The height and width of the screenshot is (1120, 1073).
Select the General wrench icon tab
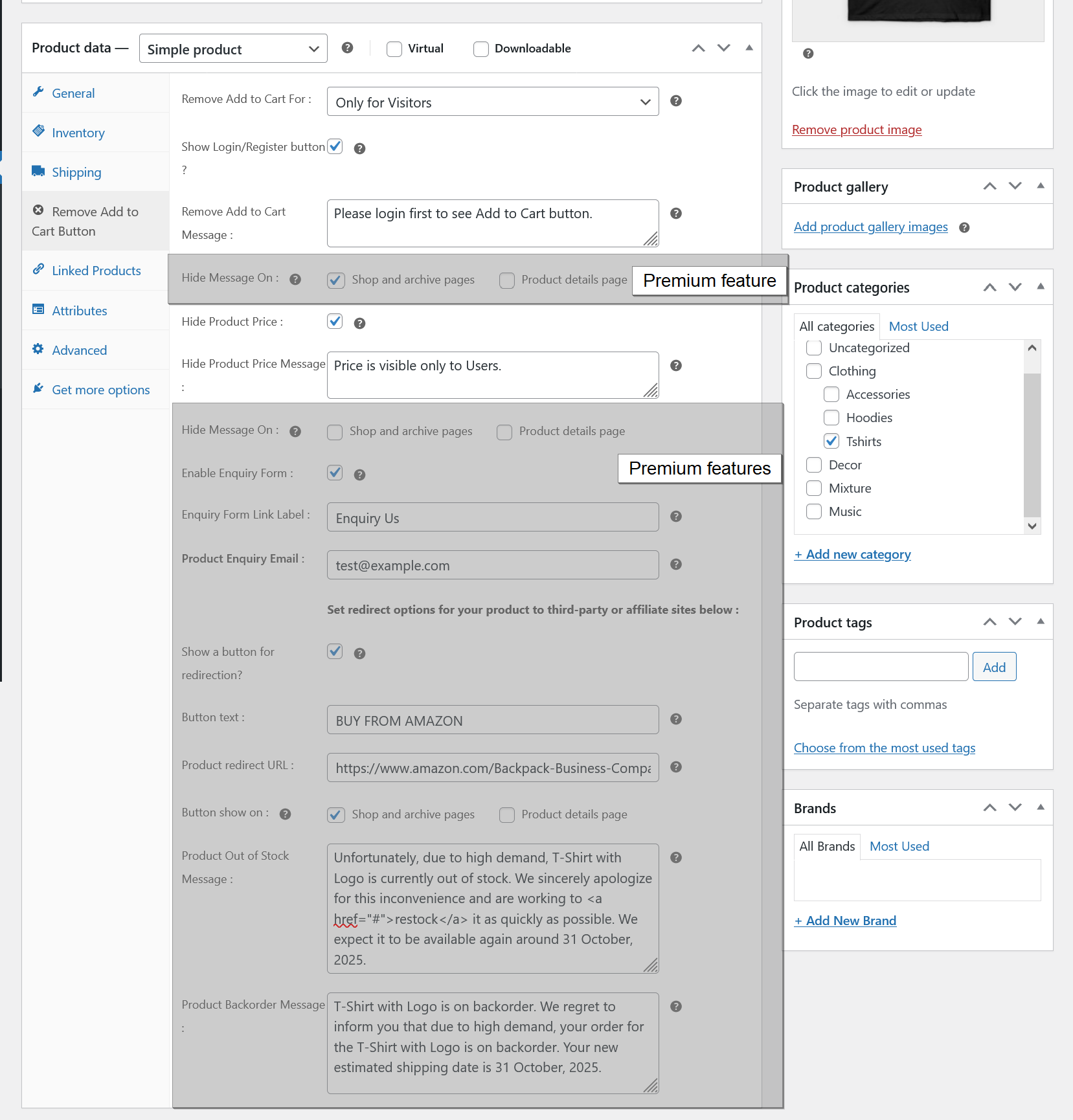click(40, 93)
